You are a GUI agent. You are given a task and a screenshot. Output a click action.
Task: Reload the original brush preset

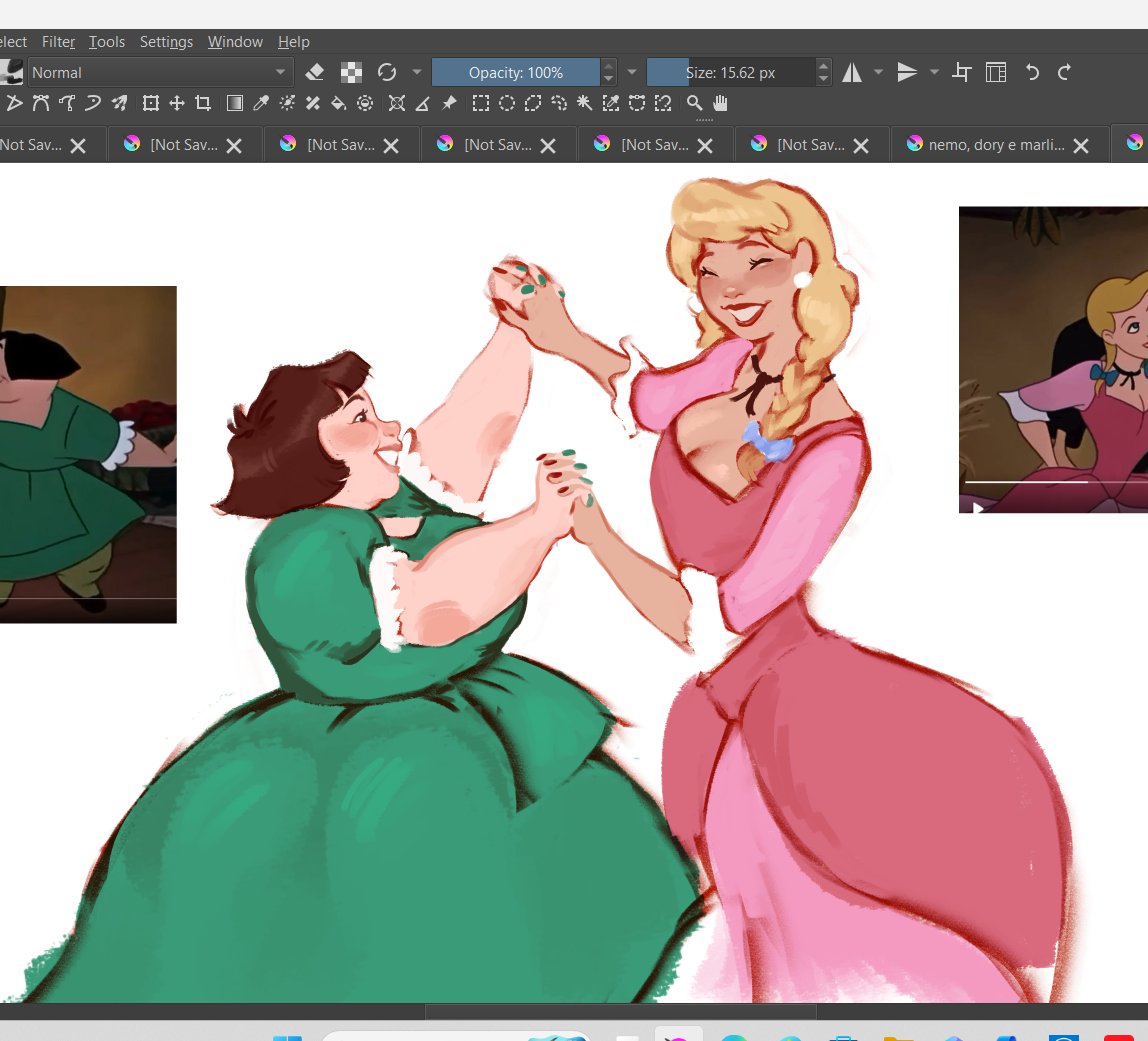pyautogui.click(x=387, y=72)
